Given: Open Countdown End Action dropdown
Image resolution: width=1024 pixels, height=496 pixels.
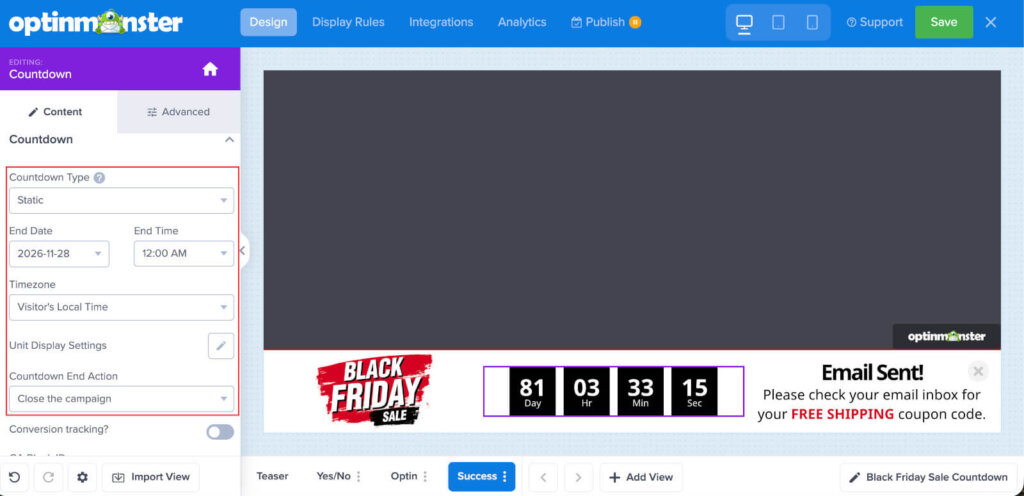Looking at the screenshot, I should (x=121, y=399).
